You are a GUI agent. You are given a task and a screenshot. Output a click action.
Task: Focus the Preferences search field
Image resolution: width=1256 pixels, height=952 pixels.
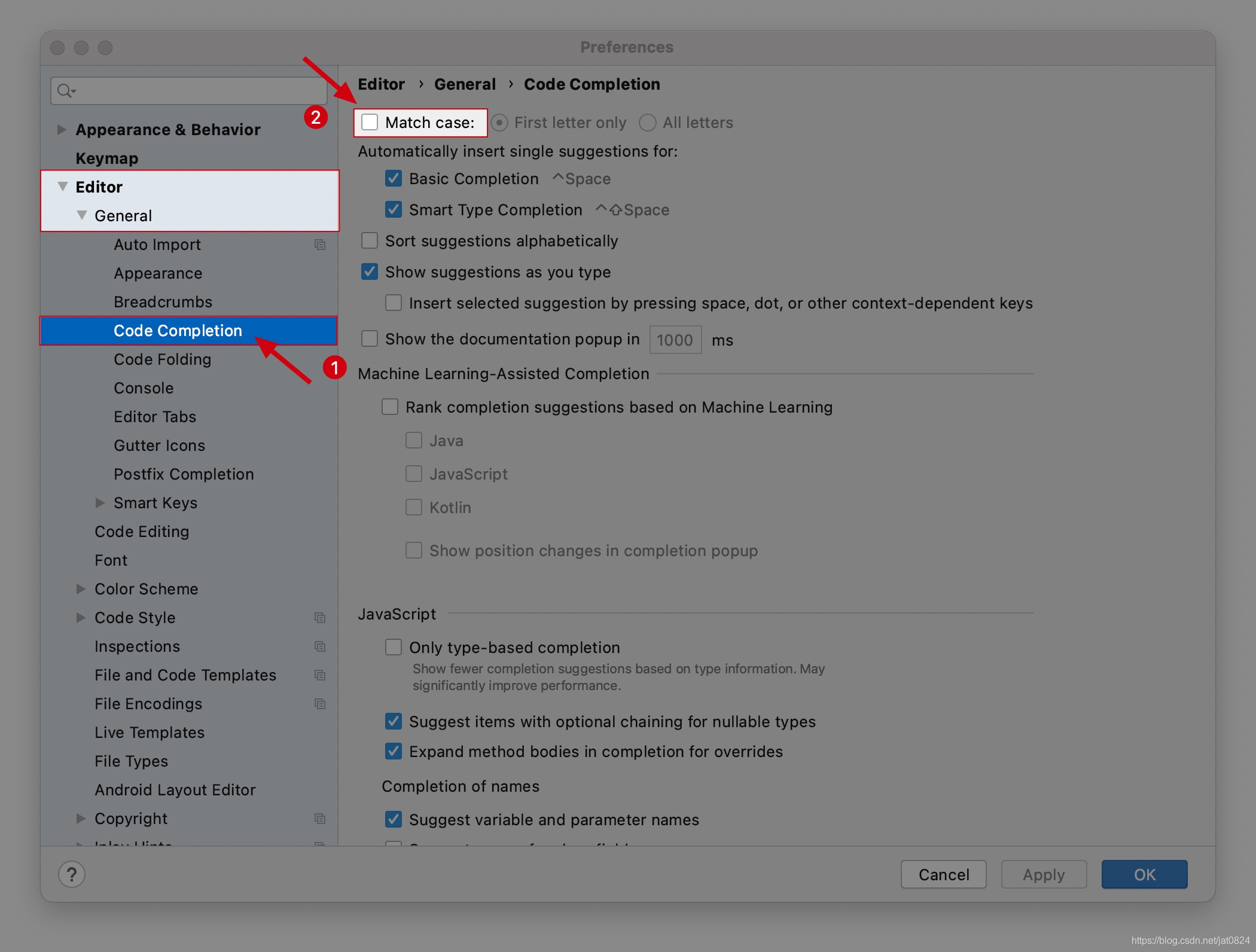coord(189,91)
